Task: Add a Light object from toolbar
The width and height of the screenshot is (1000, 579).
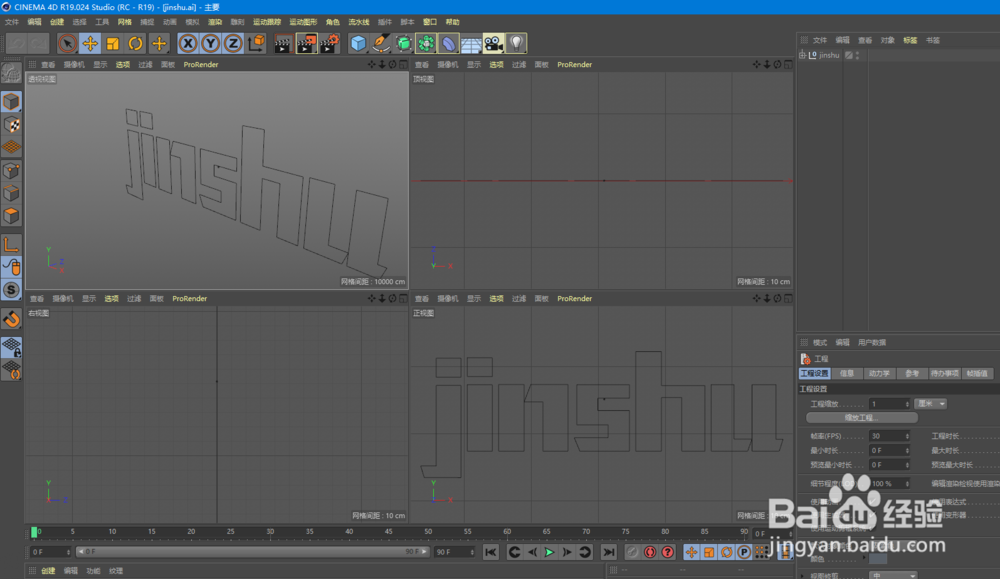Action: tap(516, 43)
